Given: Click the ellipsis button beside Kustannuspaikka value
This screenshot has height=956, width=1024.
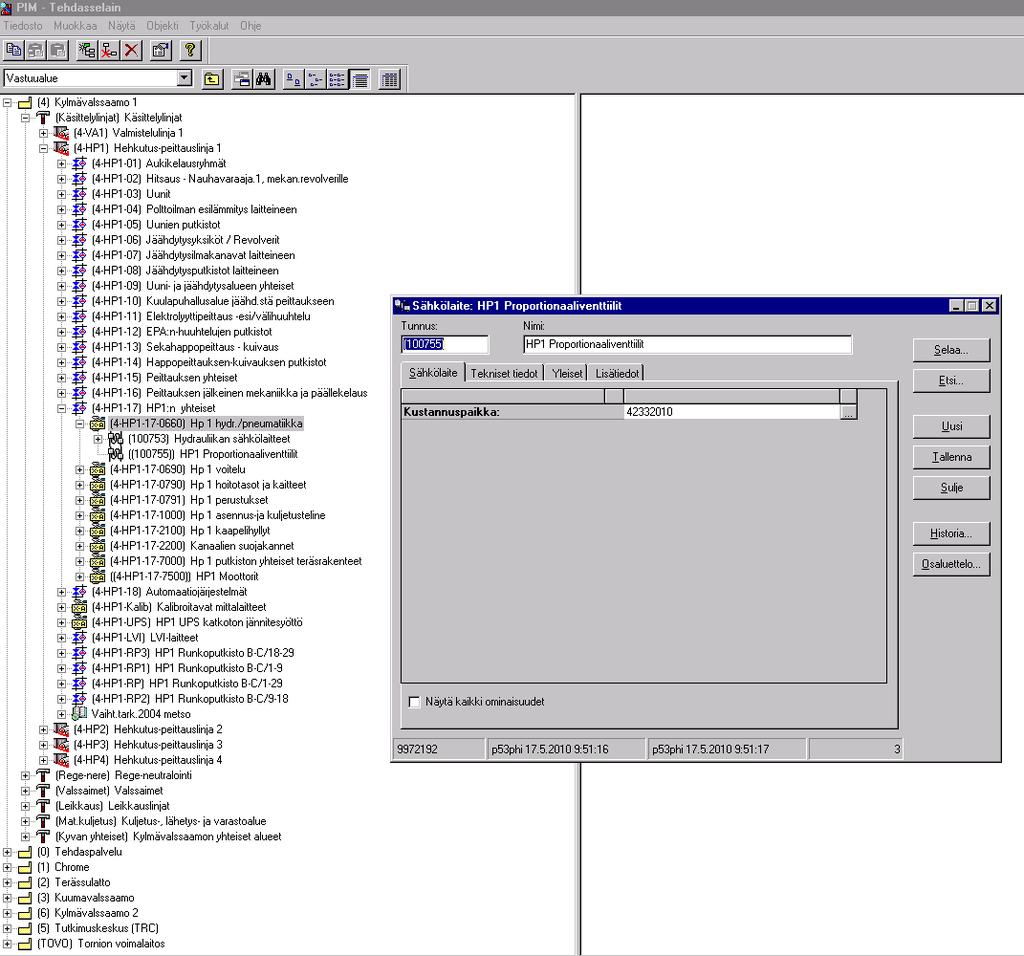Looking at the screenshot, I should coord(848,413).
